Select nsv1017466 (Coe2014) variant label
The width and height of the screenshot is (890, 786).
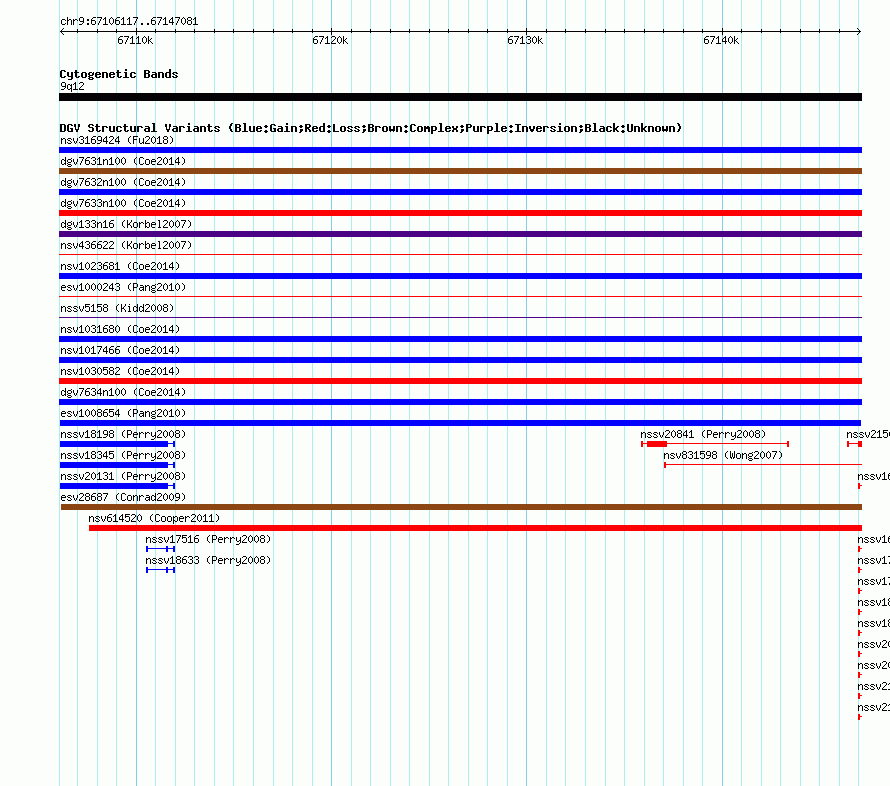click(120, 350)
